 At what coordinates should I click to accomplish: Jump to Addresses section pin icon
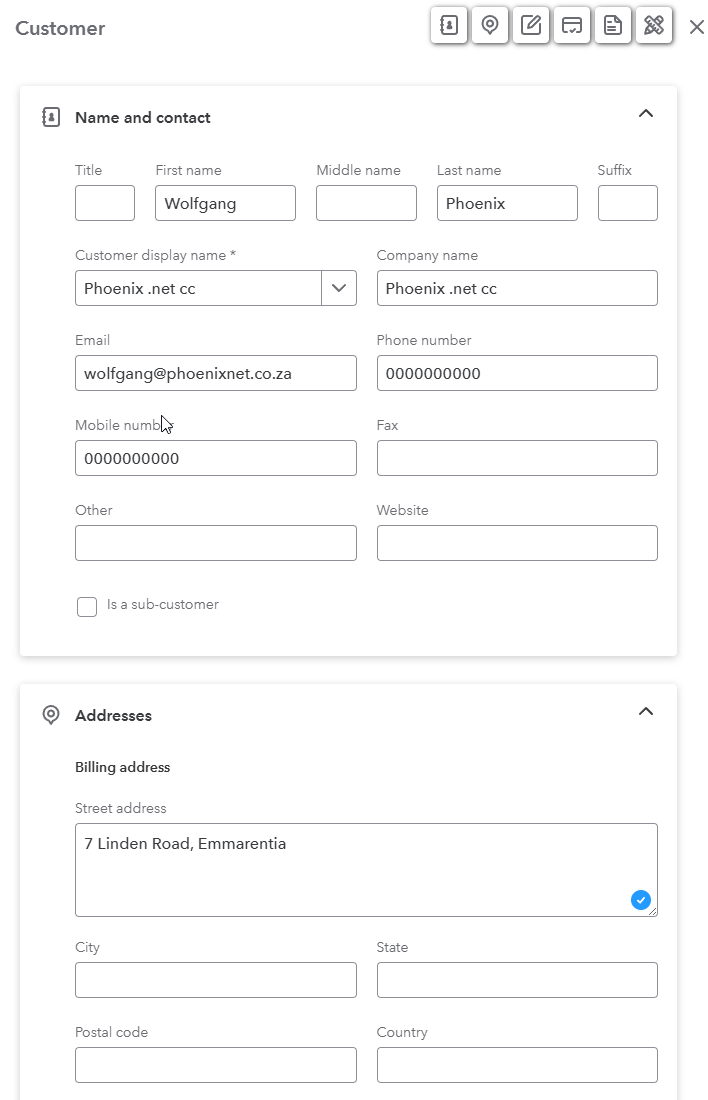tap(490, 26)
